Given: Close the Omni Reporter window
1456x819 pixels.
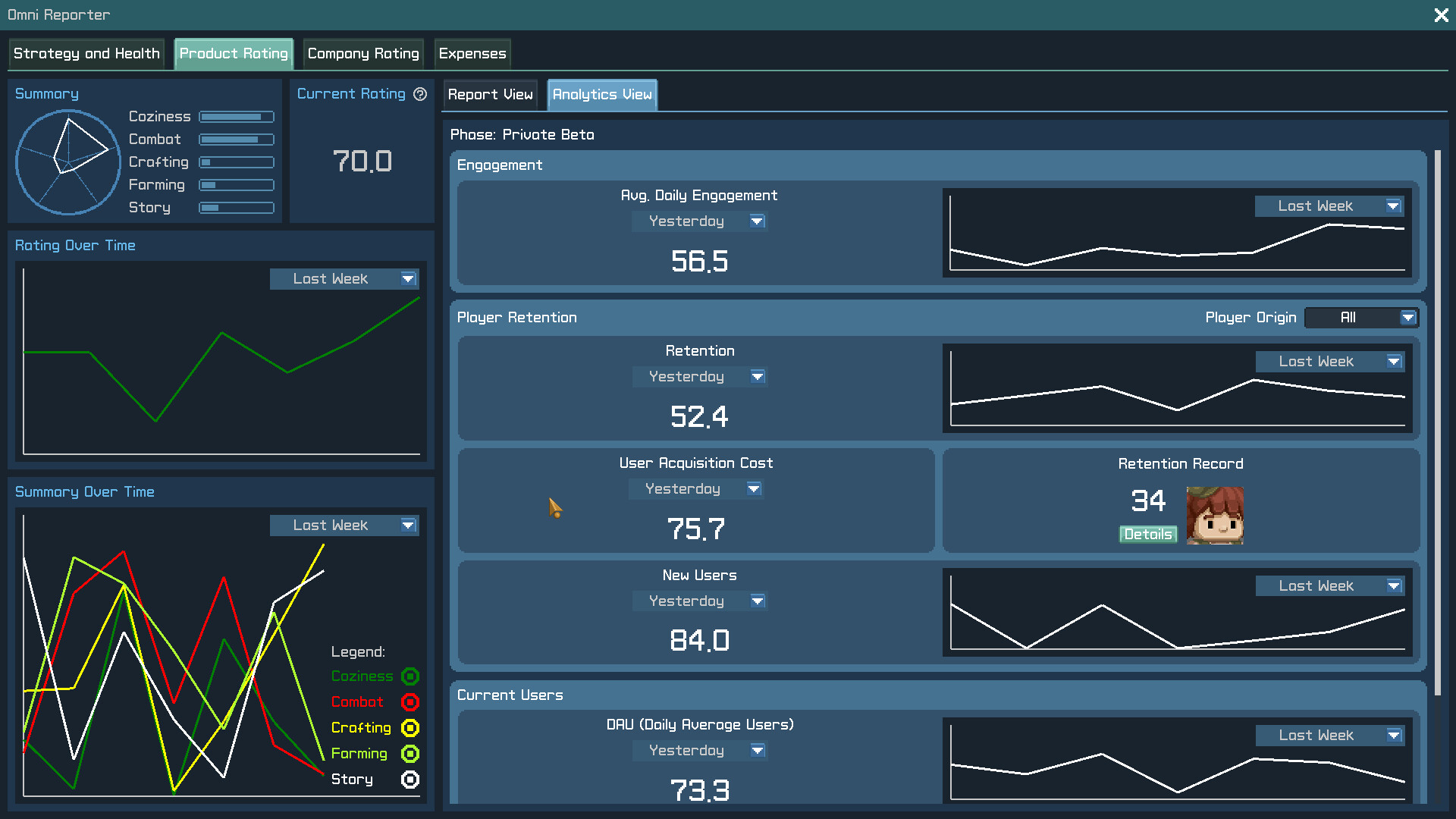Looking at the screenshot, I should point(1440,14).
